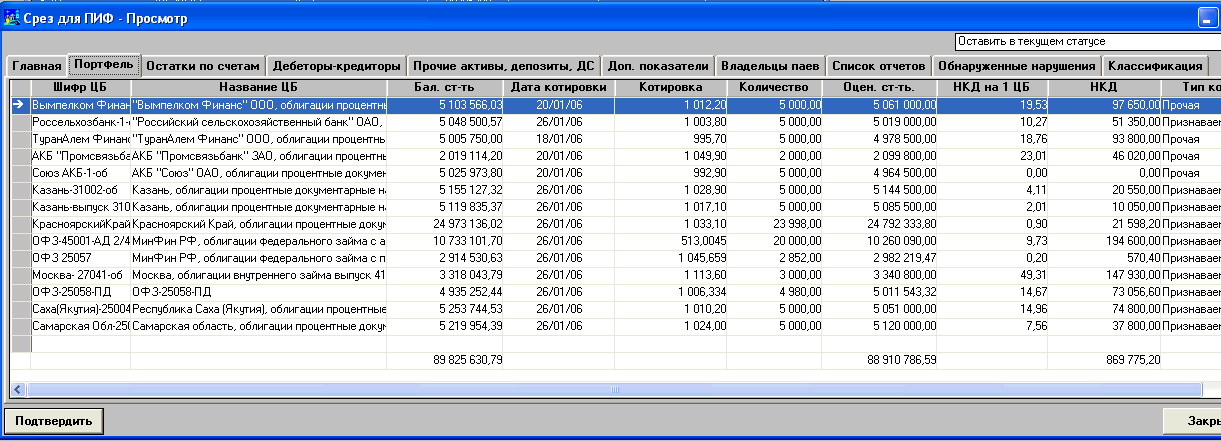Select the ТуранАлем Финанс row
1221x441 pixels.
pos(616,138)
